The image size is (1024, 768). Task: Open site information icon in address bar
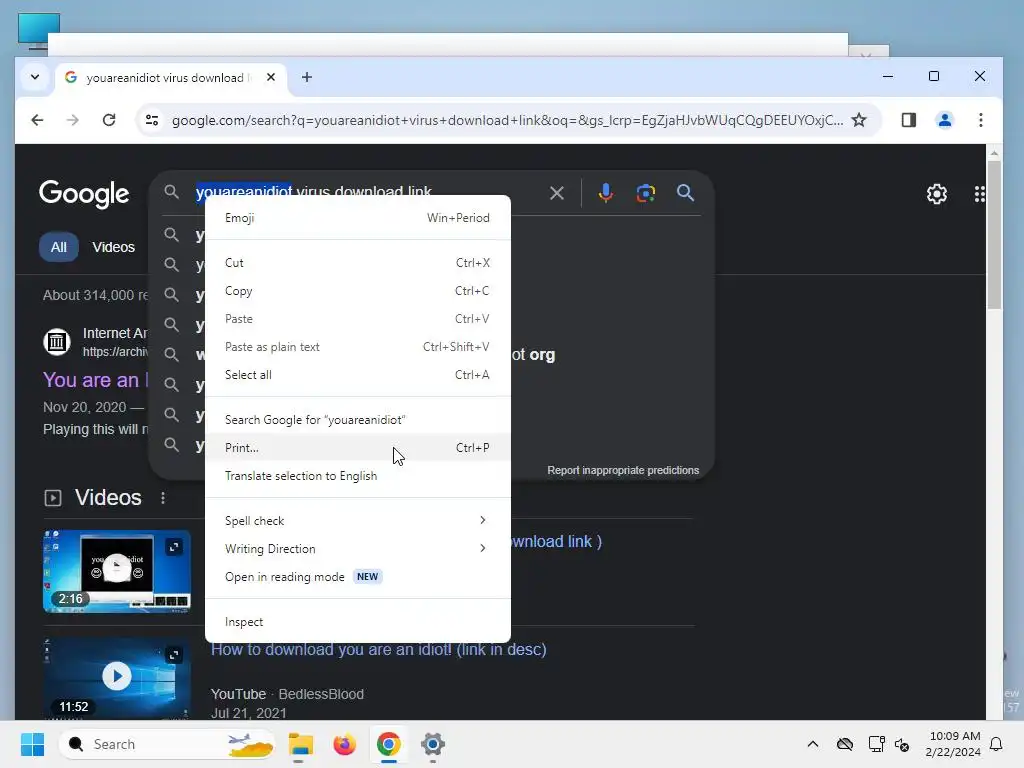click(152, 120)
